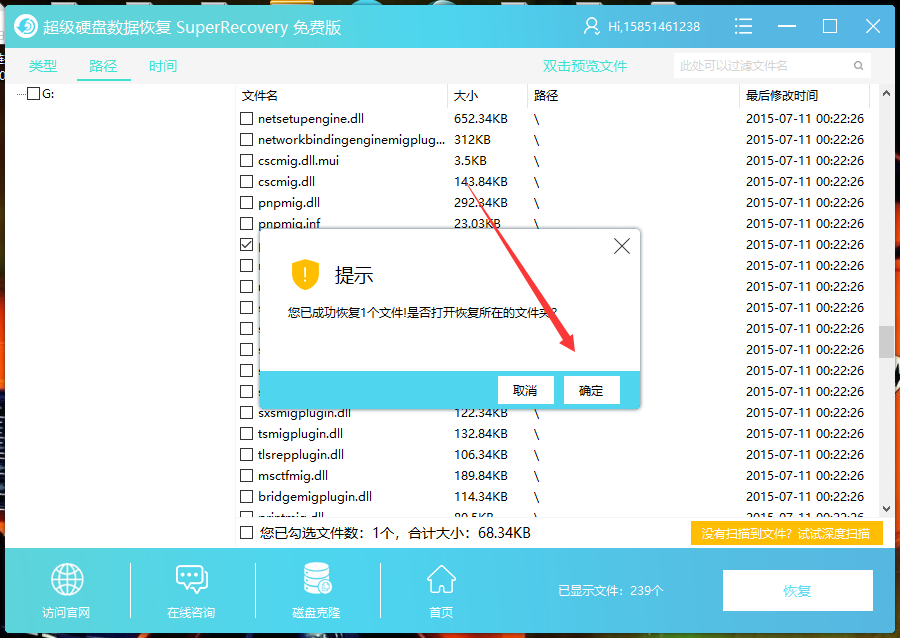Select the file name netsetupengine.dll
The height and width of the screenshot is (638, 900).
point(311,119)
